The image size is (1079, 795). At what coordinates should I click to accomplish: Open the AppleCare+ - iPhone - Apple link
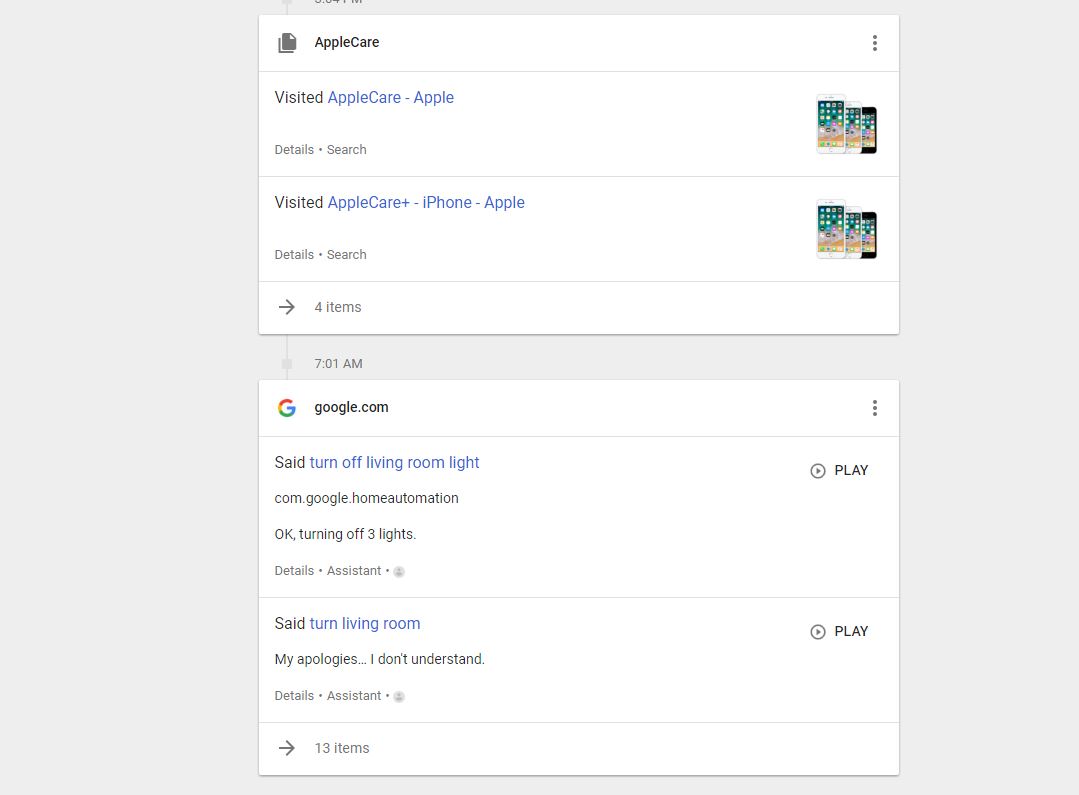(x=426, y=202)
